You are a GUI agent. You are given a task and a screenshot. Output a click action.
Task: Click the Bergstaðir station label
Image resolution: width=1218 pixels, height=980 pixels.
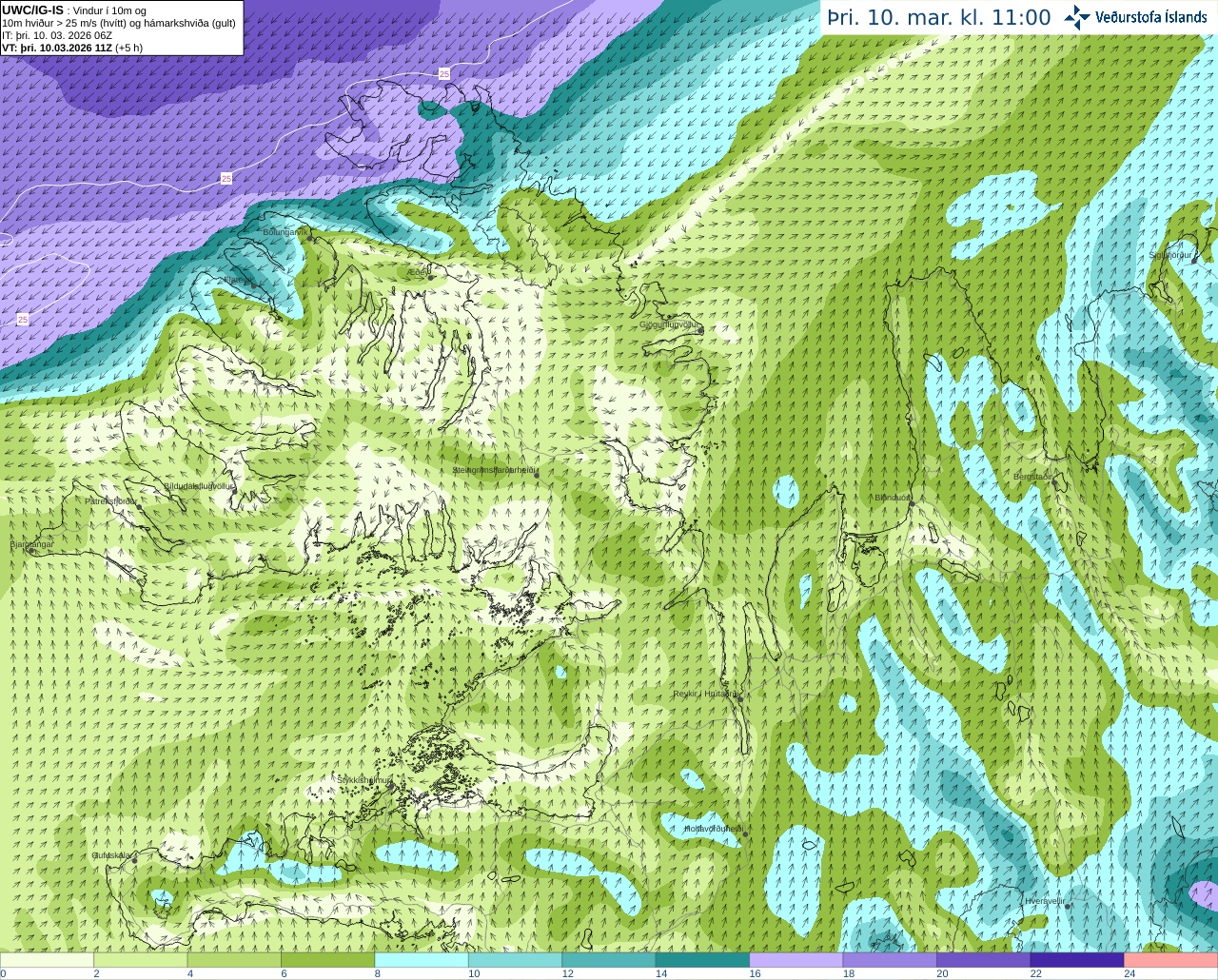click(1032, 476)
